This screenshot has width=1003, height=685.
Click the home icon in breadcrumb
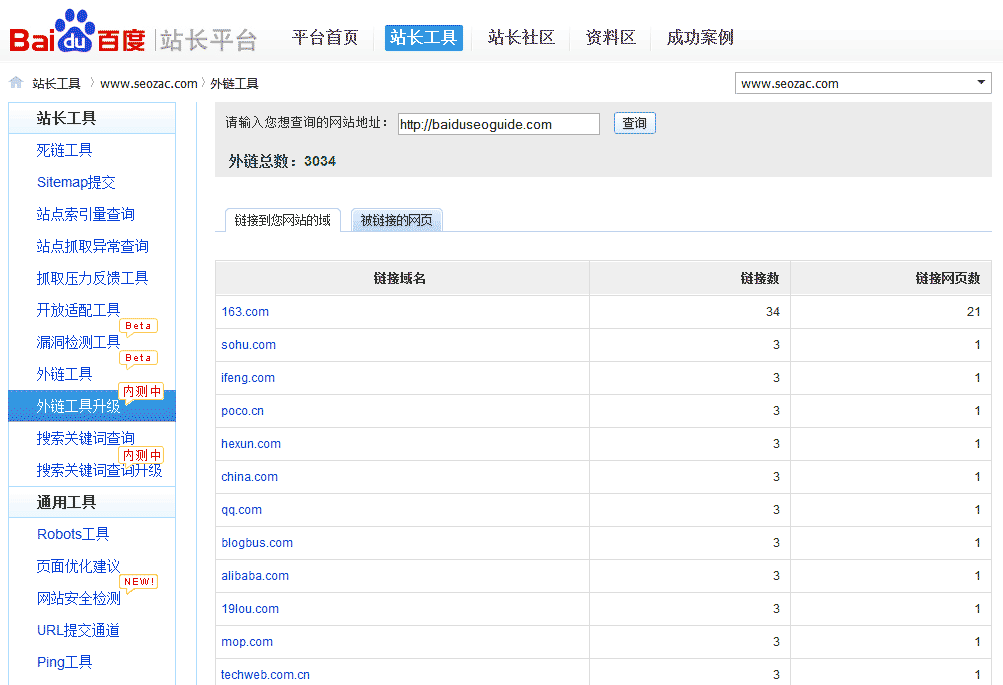[x=16, y=83]
